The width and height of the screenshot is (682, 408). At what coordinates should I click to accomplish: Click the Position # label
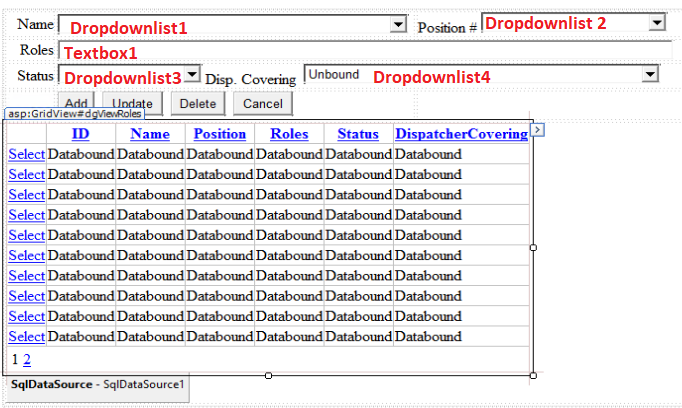pyautogui.click(x=447, y=28)
